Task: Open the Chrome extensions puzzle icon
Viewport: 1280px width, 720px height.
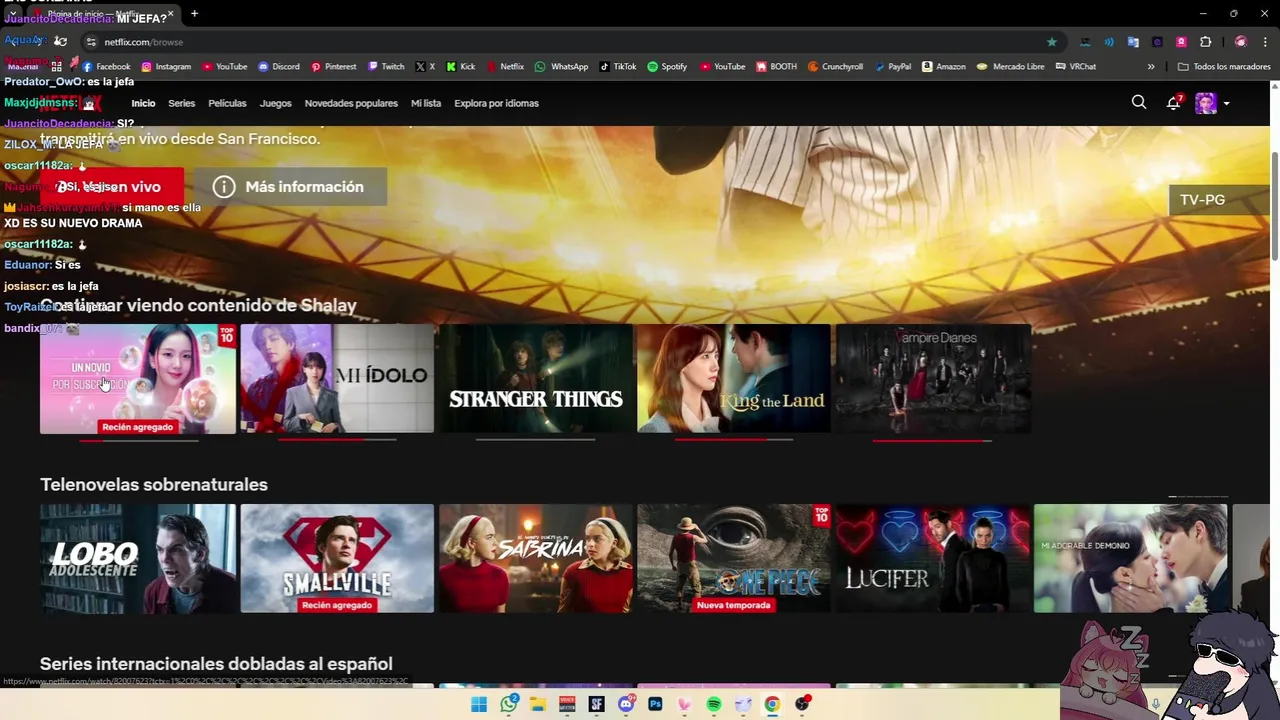Action: click(1205, 42)
